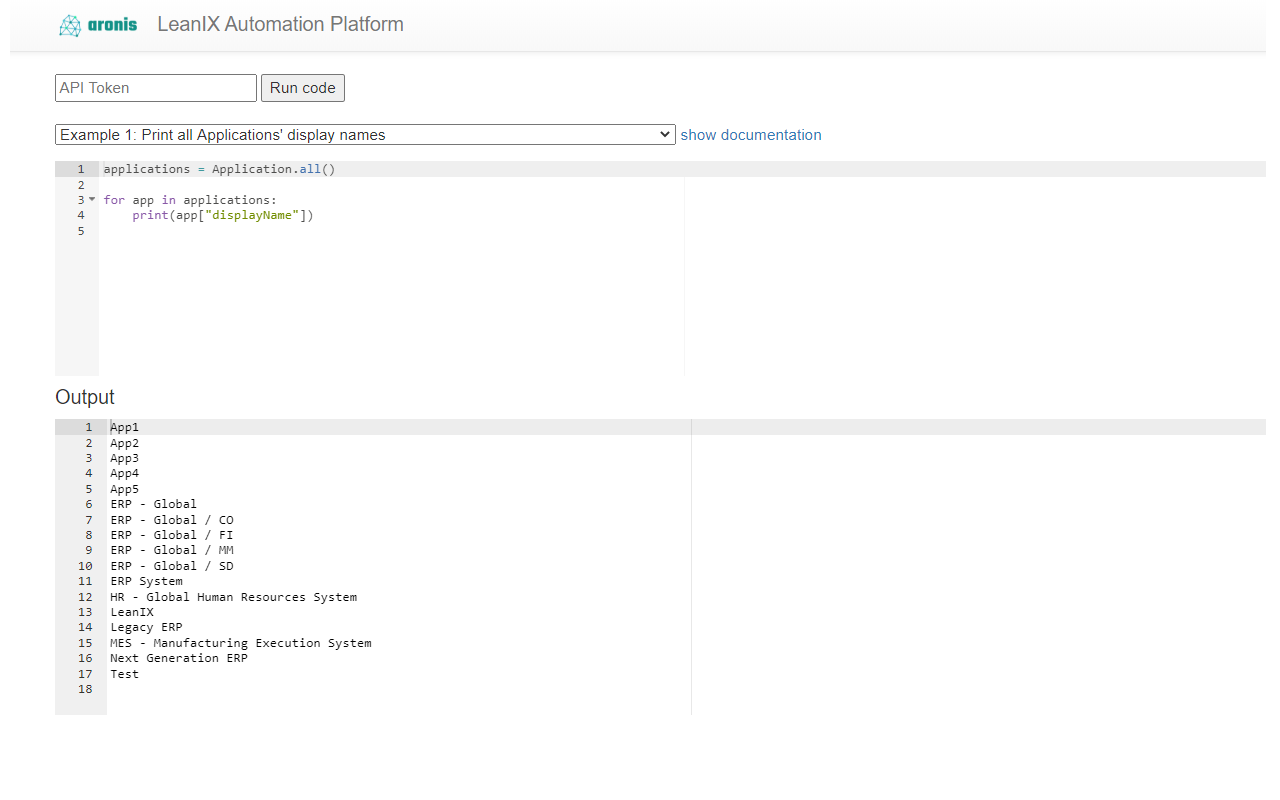Click line number 18 in output gutter
This screenshot has height=800, width=1280.
pyautogui.click(x=85, y=689)
